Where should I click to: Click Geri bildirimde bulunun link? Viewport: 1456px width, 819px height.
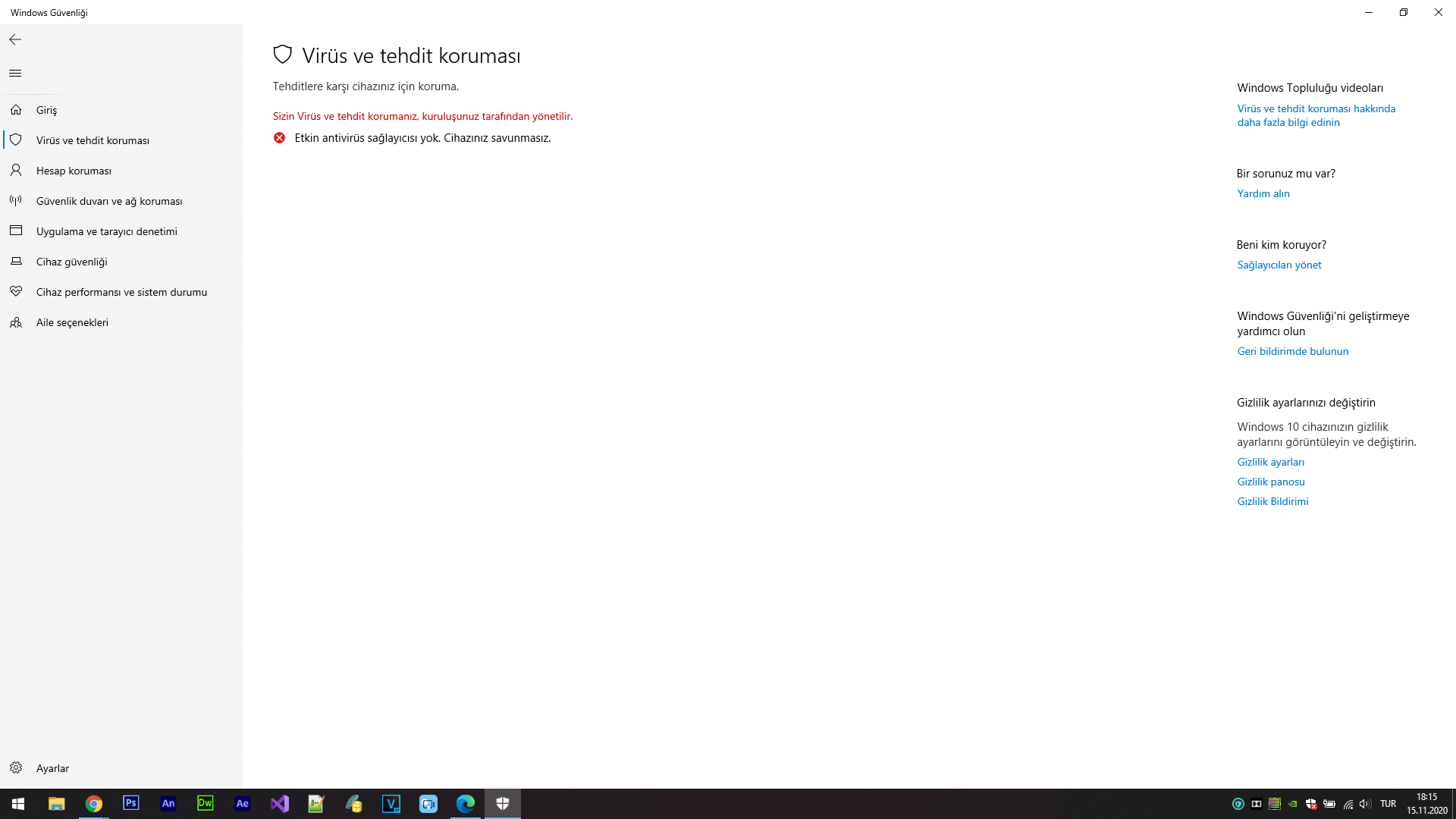coord(1293,351)
